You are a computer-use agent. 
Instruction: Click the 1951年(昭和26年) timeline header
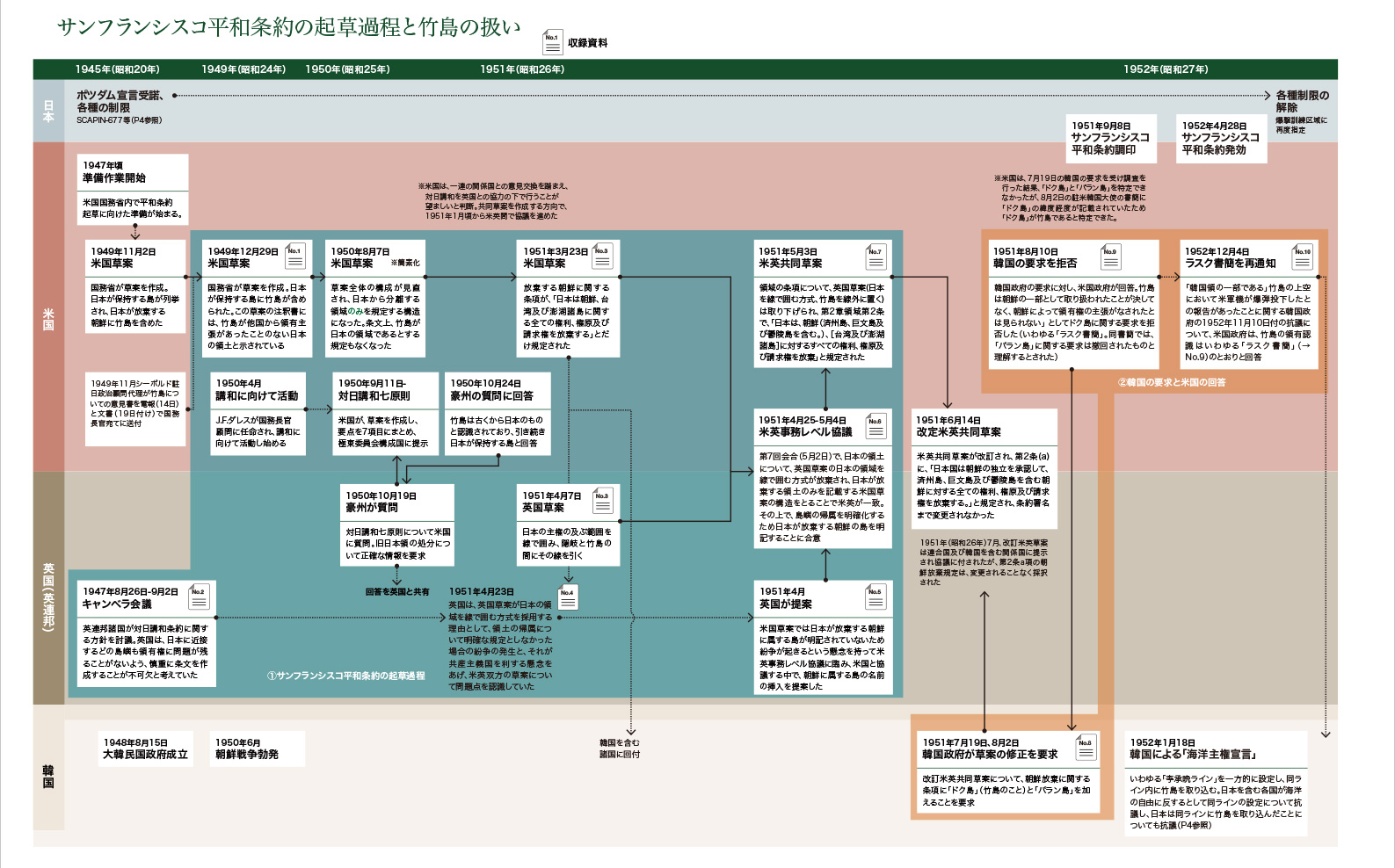[x=522, y=69]
